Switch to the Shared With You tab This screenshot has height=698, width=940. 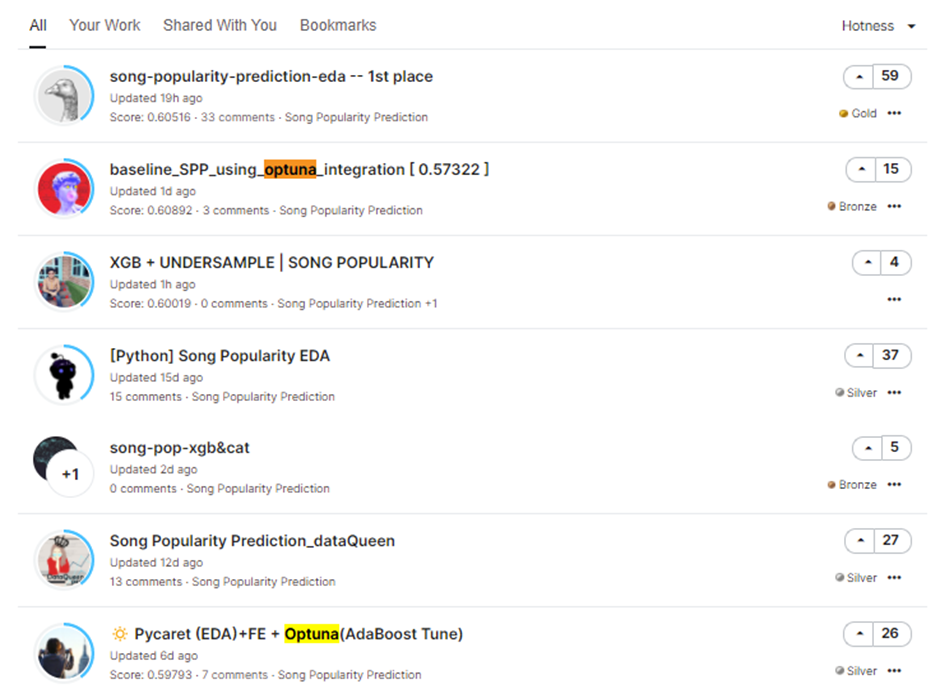coord(220,25)
